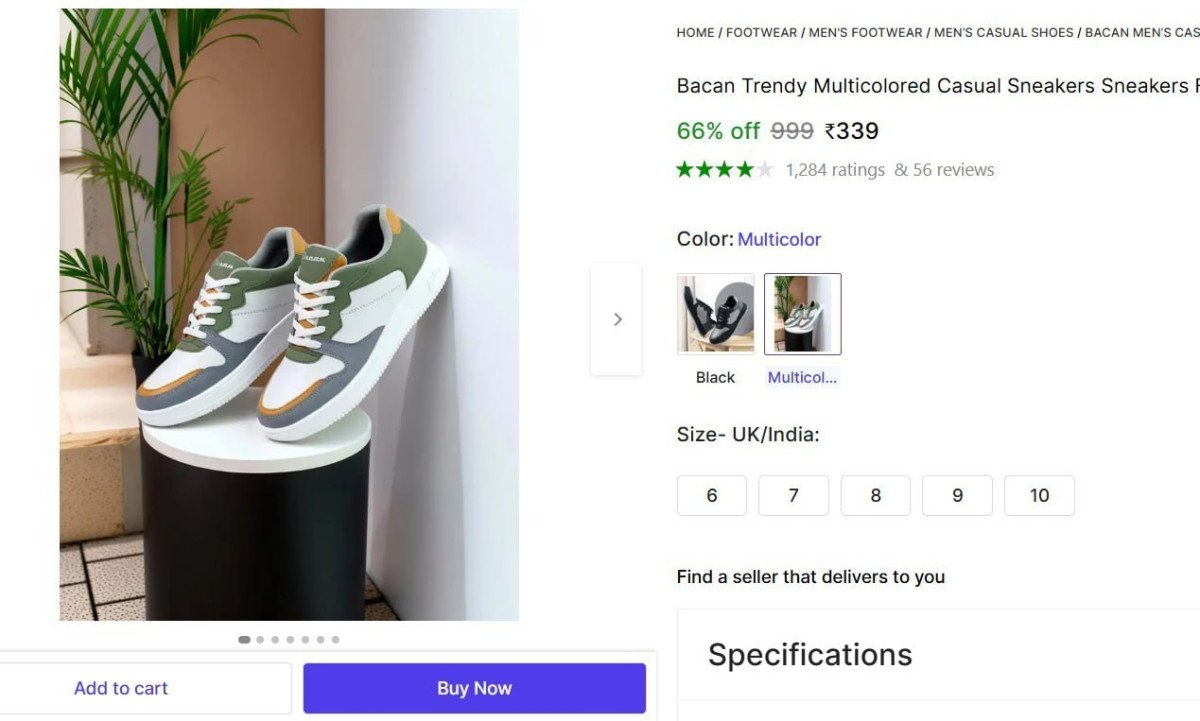Screen dimensions: 1200x721
Task: Select size 6
Action: coord(711,495)
